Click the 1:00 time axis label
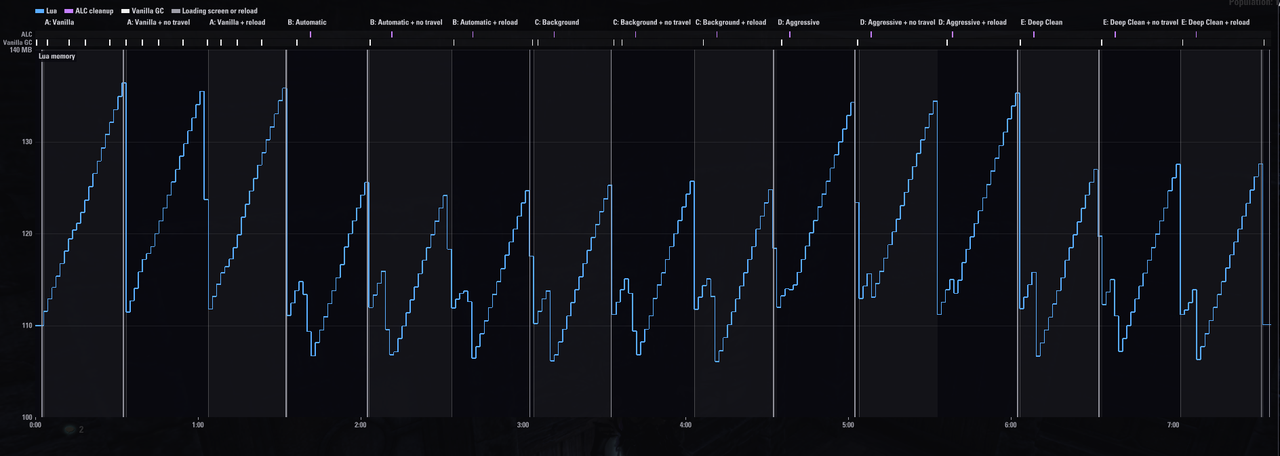 click(198, 425)
